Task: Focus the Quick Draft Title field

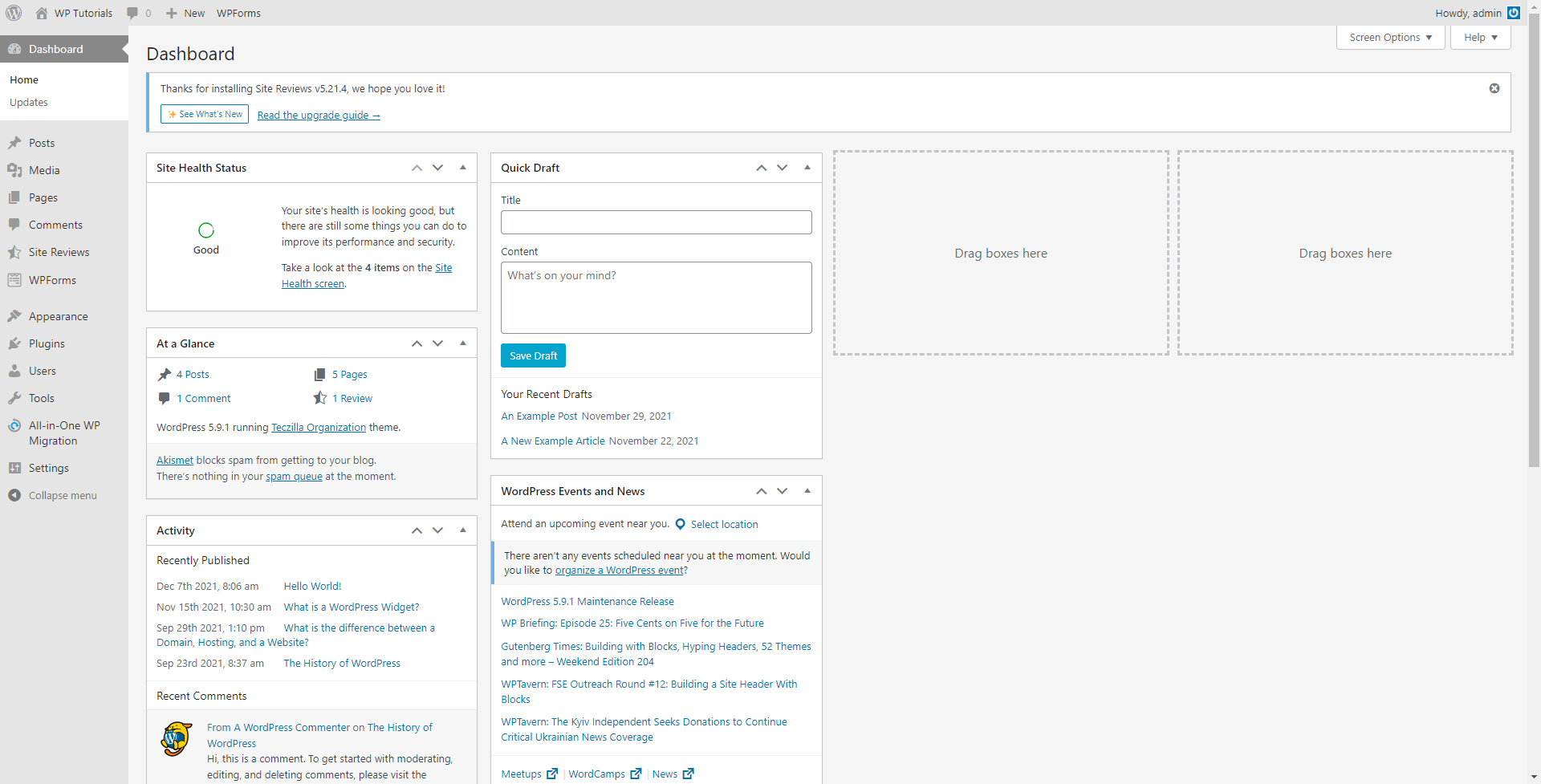Action: (657, 222)
